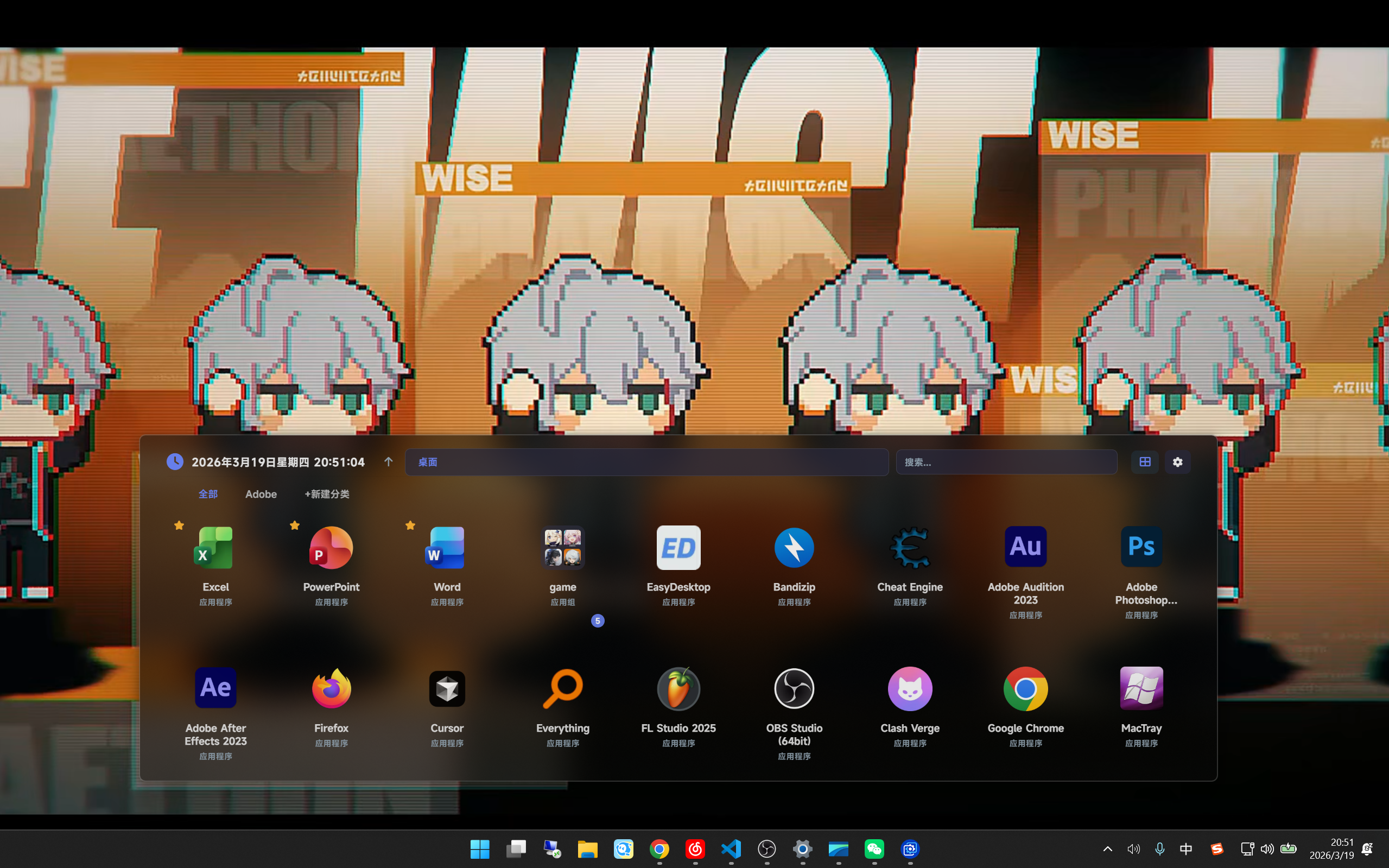Toggle the 中 input method indicator
Screen dimensions: 1389x868
[1186, 849]
